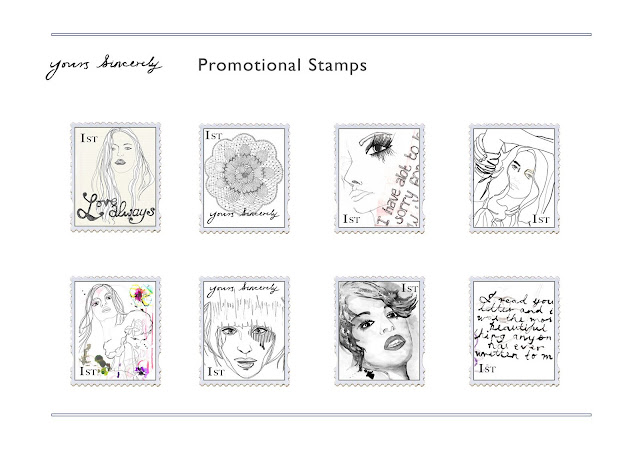Screen dimensions: 640x452
Task: Click 'Love Always' lettering on first stamp
Action: 116,207
